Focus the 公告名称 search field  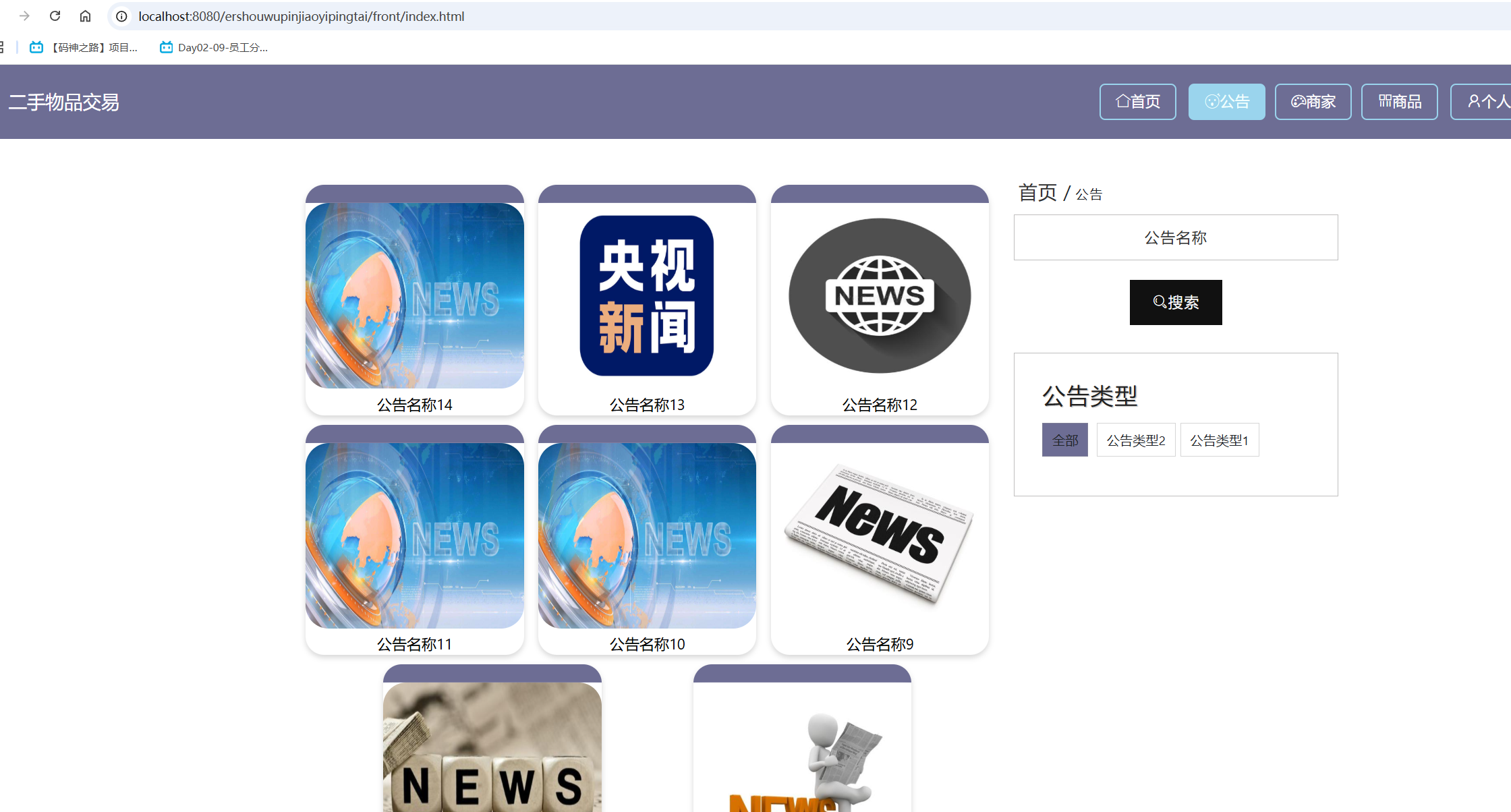1176,237
